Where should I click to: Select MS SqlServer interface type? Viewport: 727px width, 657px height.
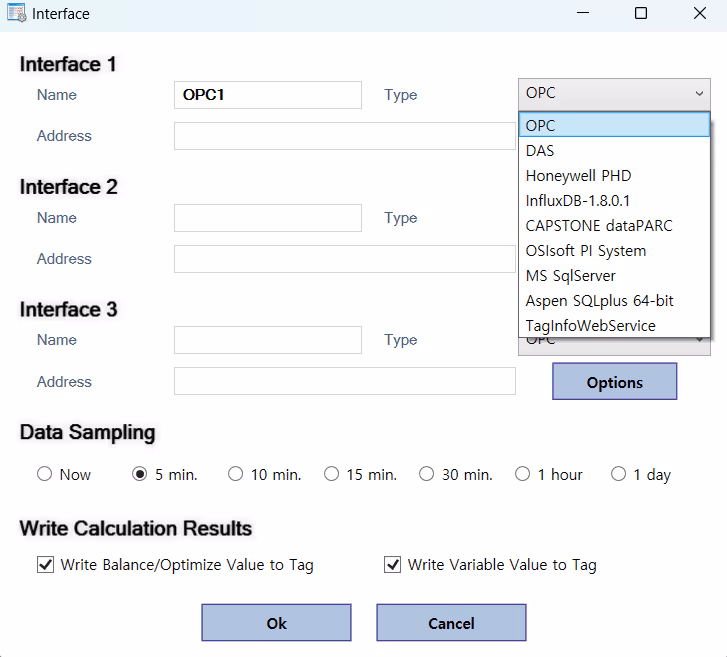[614, 276]
